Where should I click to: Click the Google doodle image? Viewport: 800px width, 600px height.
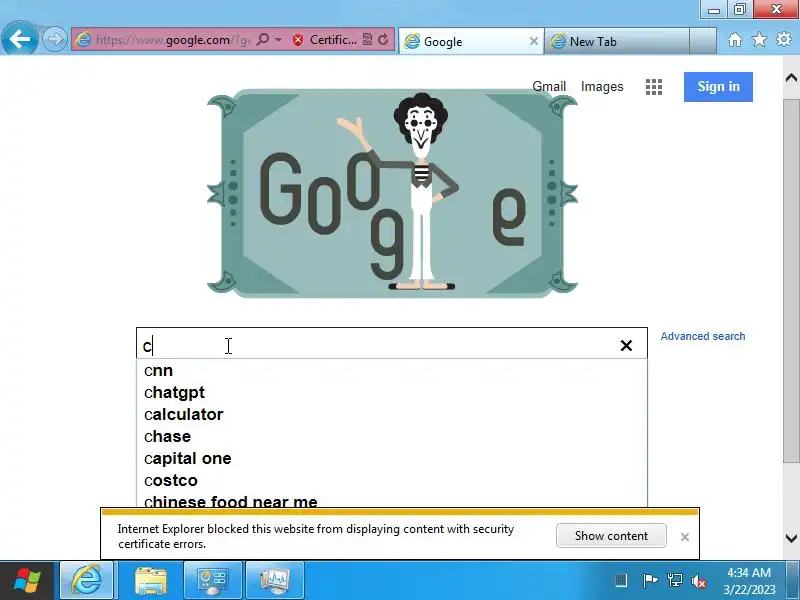point(392,194)
